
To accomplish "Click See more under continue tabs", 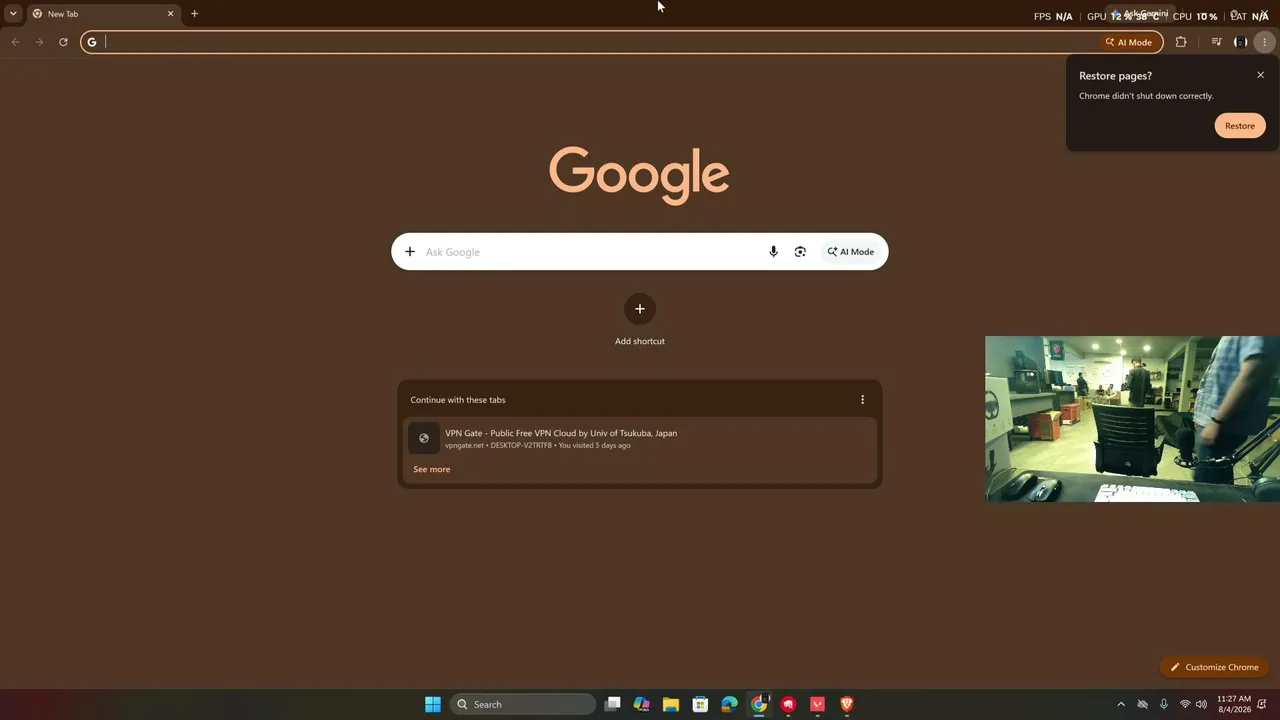I will click(x=432, y=469).
